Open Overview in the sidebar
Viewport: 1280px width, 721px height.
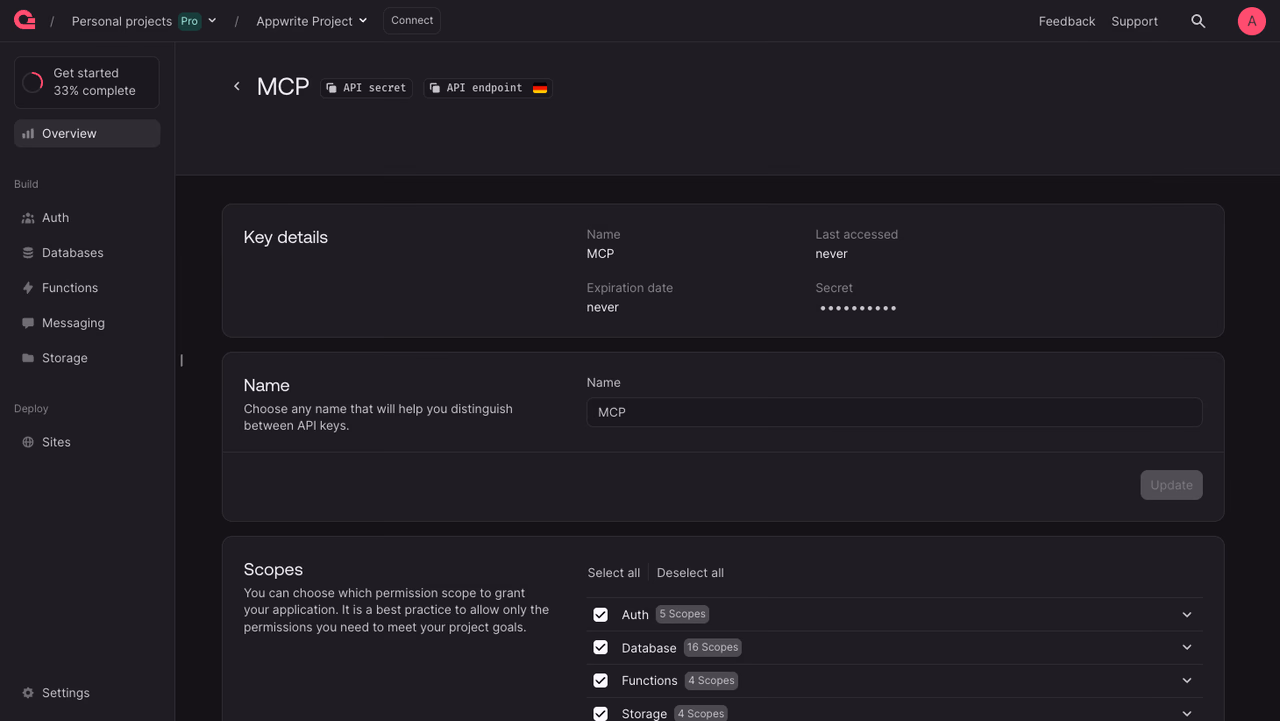pos(87,134)
